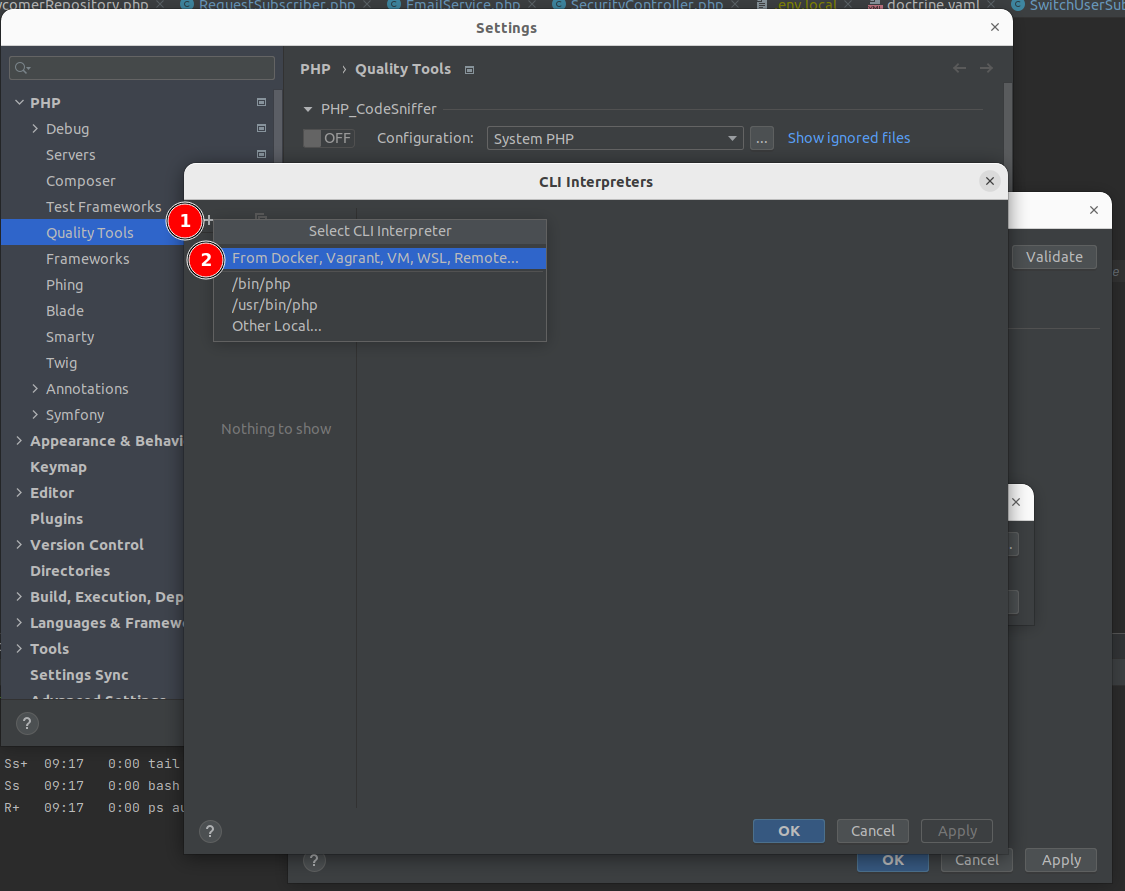Click the add interpreter plus icon
1125x891 pixels.
click(x=208, y=219)
